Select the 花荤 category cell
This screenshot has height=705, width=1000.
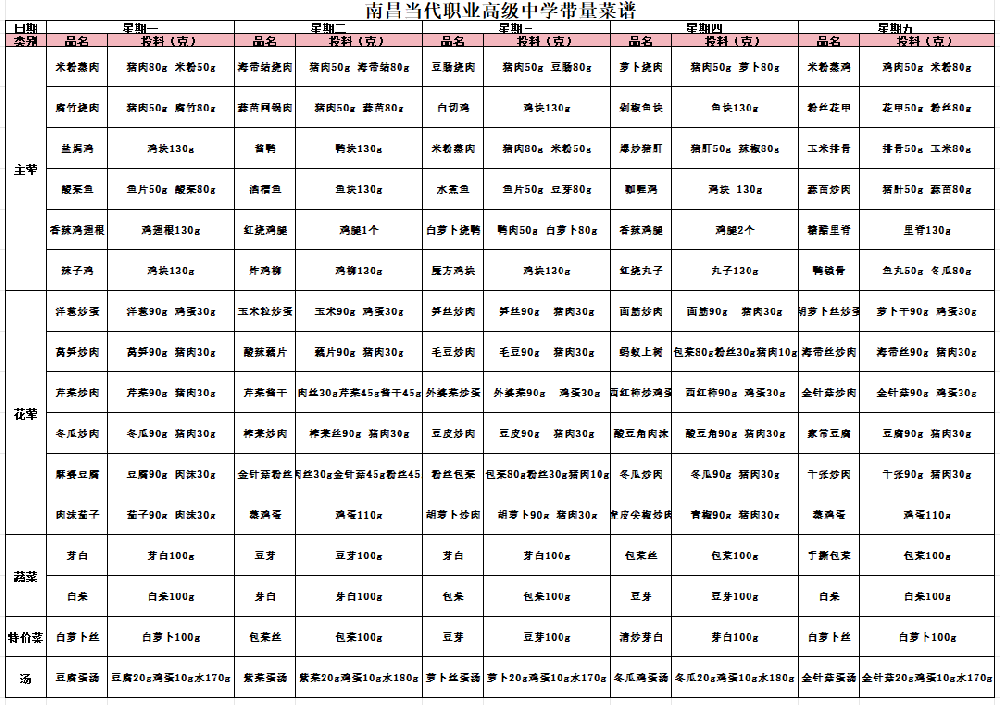click(x=25, y=413)
